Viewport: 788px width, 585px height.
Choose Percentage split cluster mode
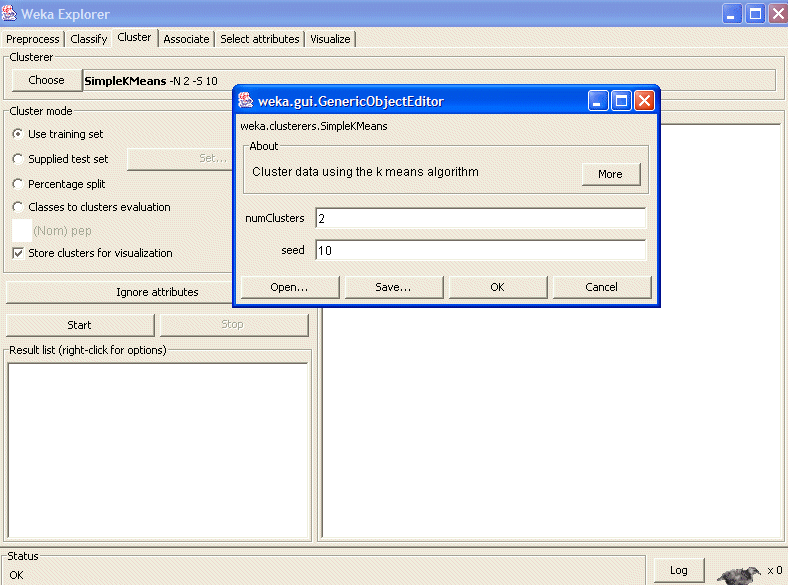(18, 184)
